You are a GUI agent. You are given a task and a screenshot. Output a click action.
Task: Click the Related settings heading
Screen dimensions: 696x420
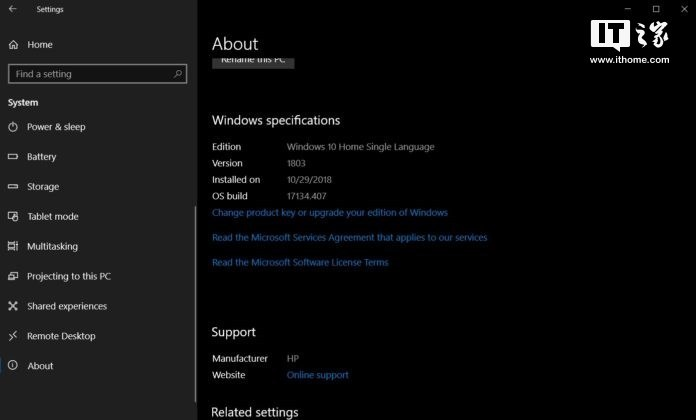pos(255,412)
